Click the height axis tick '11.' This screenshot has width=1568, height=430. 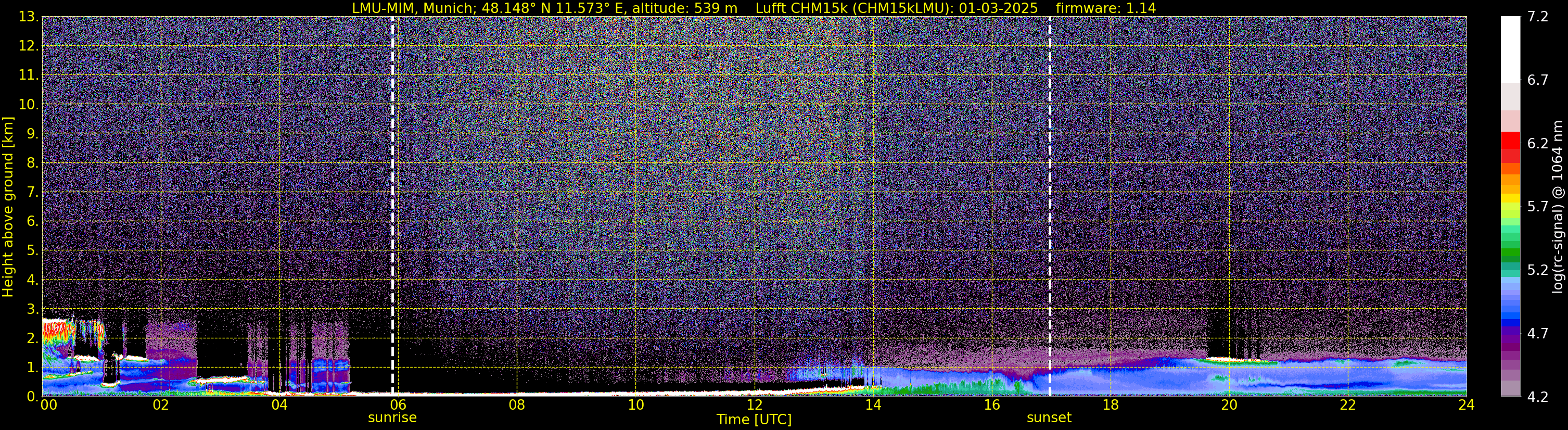coord(29,75)
